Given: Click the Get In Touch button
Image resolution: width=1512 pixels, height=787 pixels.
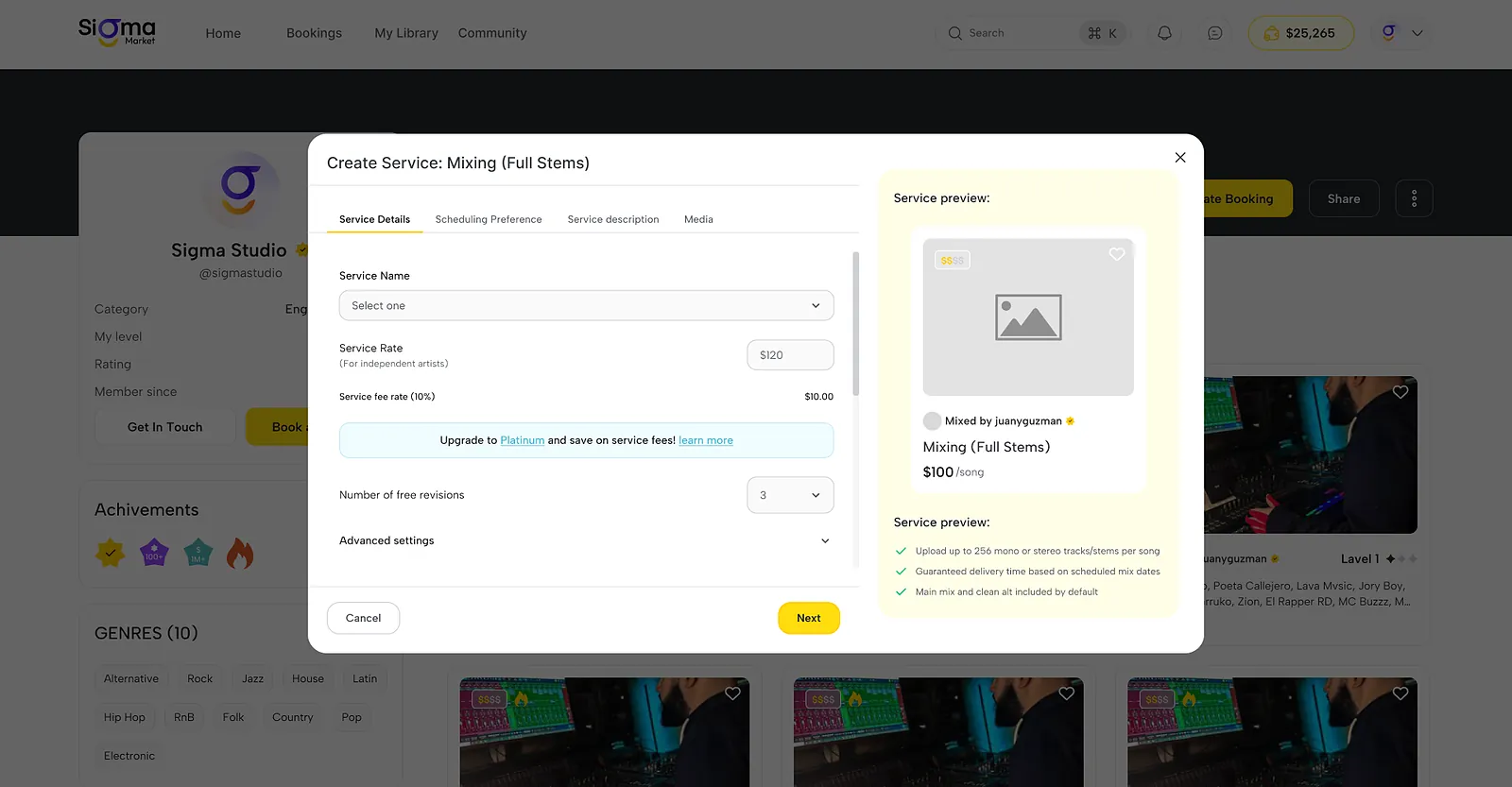Looking at the screenshot, I should pyautogui.click(x=165, y=427).
